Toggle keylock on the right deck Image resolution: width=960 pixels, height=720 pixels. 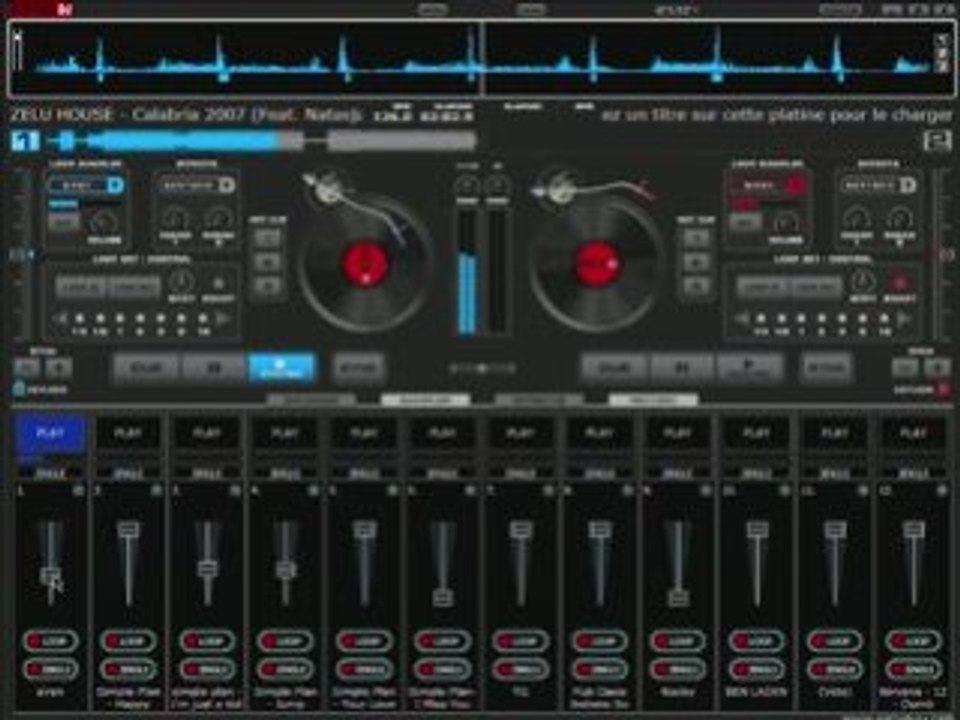pos(943,389)
